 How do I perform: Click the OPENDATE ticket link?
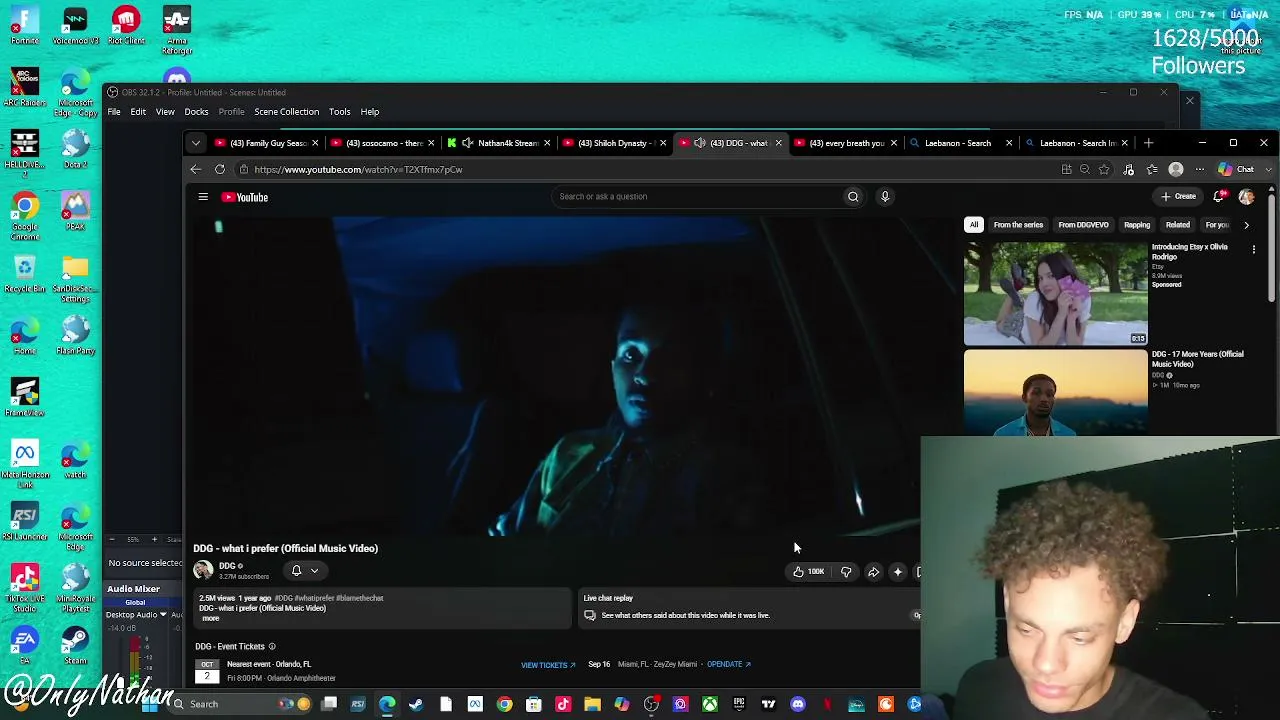728,664
